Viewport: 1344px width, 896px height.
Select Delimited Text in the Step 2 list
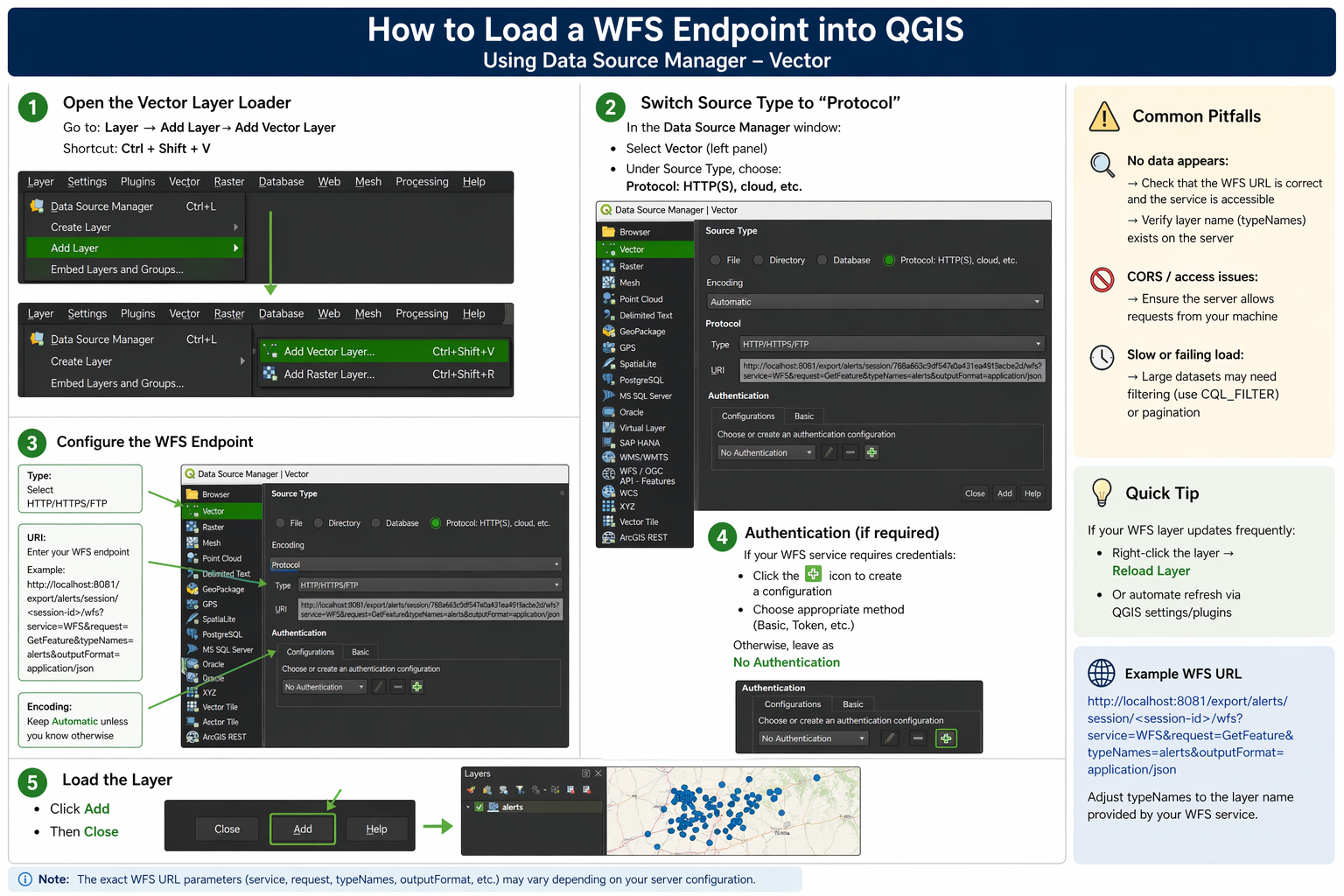pyautogui.click(x=645, y=315)
